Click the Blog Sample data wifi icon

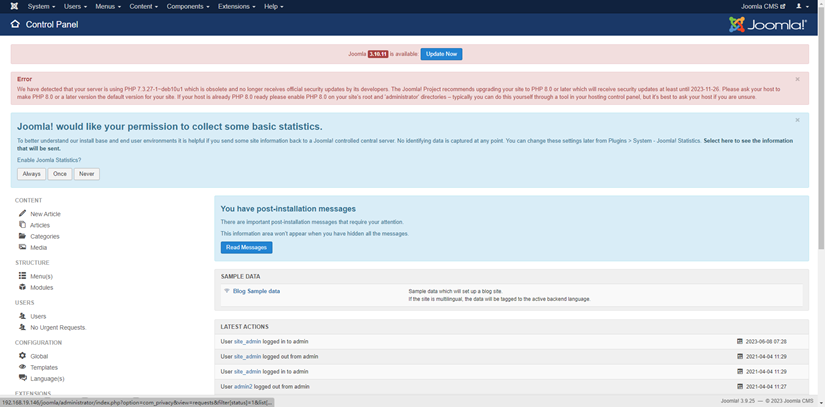[x=227, y=291]
